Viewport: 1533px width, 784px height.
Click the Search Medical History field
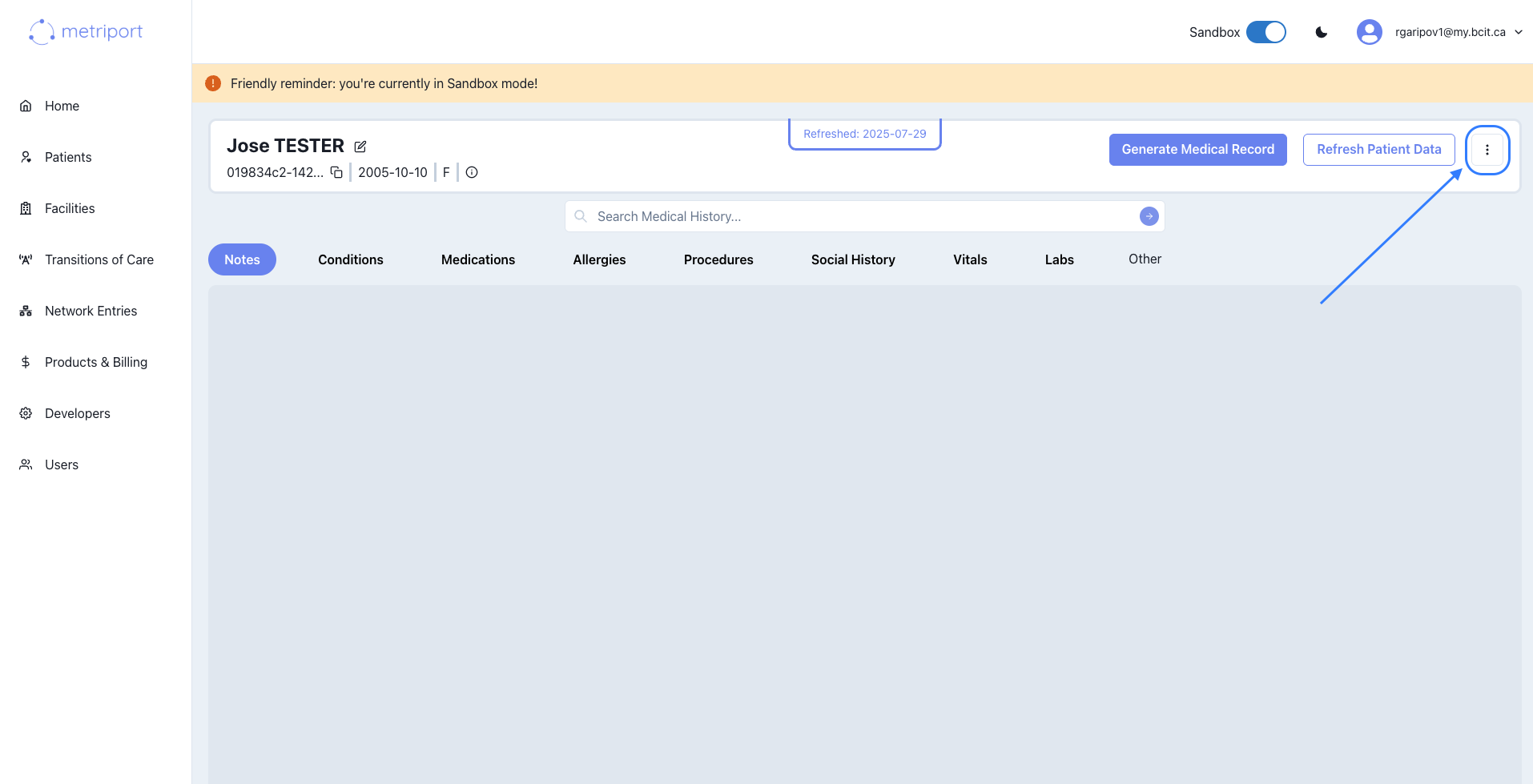pyautogui.click(x=801, y=216)
